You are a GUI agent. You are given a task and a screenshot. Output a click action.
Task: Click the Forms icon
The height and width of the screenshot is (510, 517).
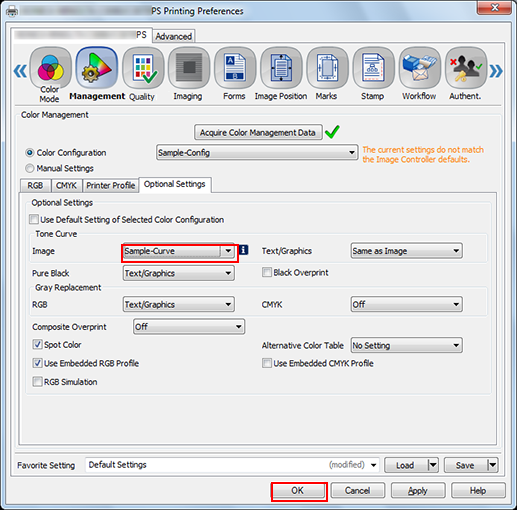pos(235,69)
